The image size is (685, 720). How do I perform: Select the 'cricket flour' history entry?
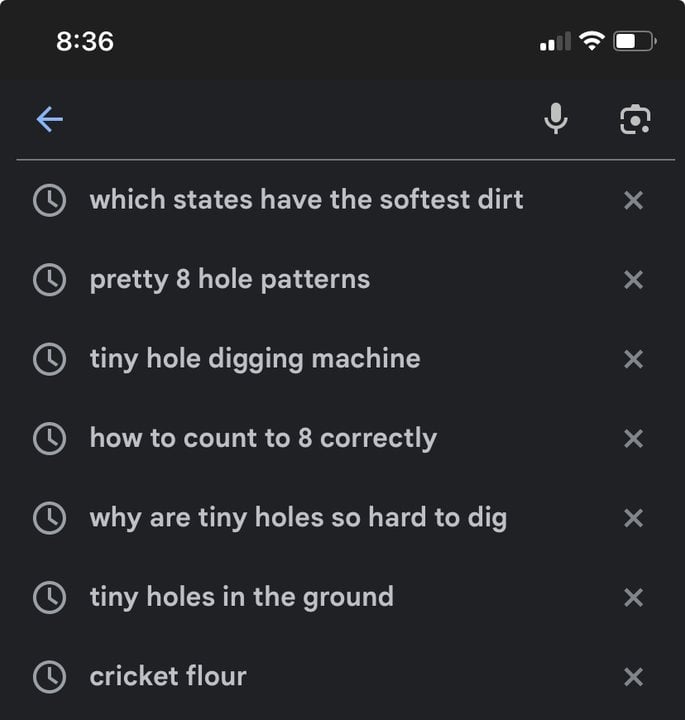[x=168, y=677]
